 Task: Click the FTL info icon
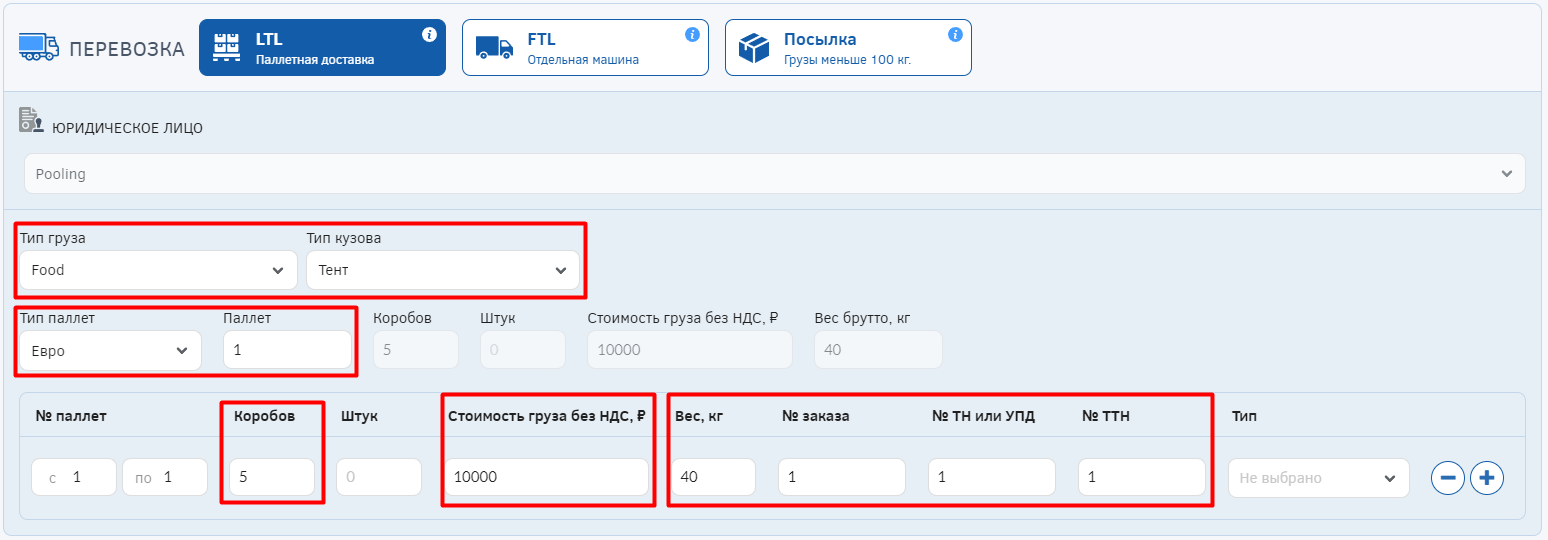click(692, 35)
